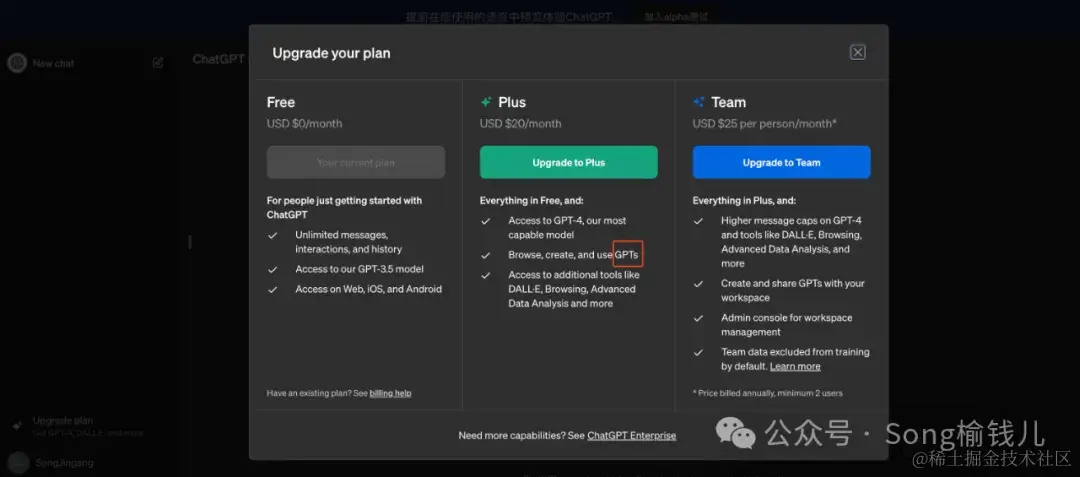Click the Free plan heading

click(x=281, y=102)
